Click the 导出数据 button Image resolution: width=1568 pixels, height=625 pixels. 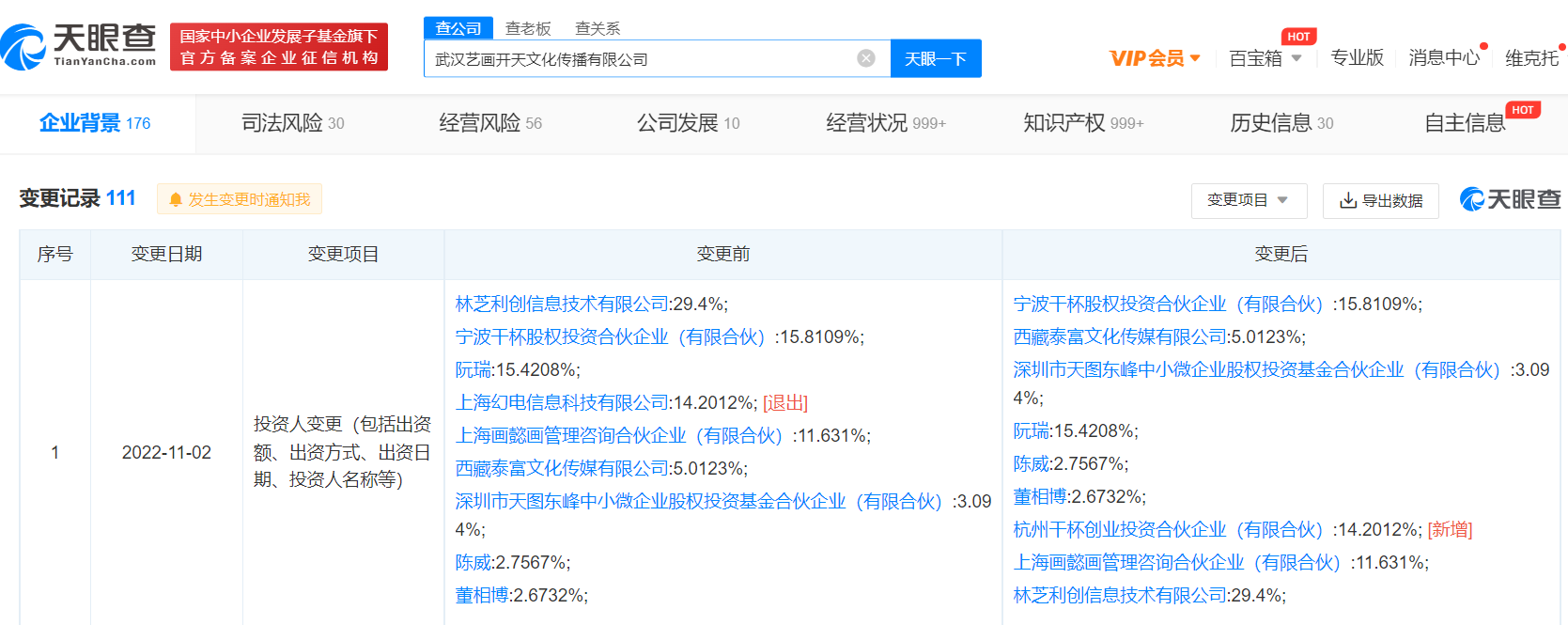coord(1381,200)
